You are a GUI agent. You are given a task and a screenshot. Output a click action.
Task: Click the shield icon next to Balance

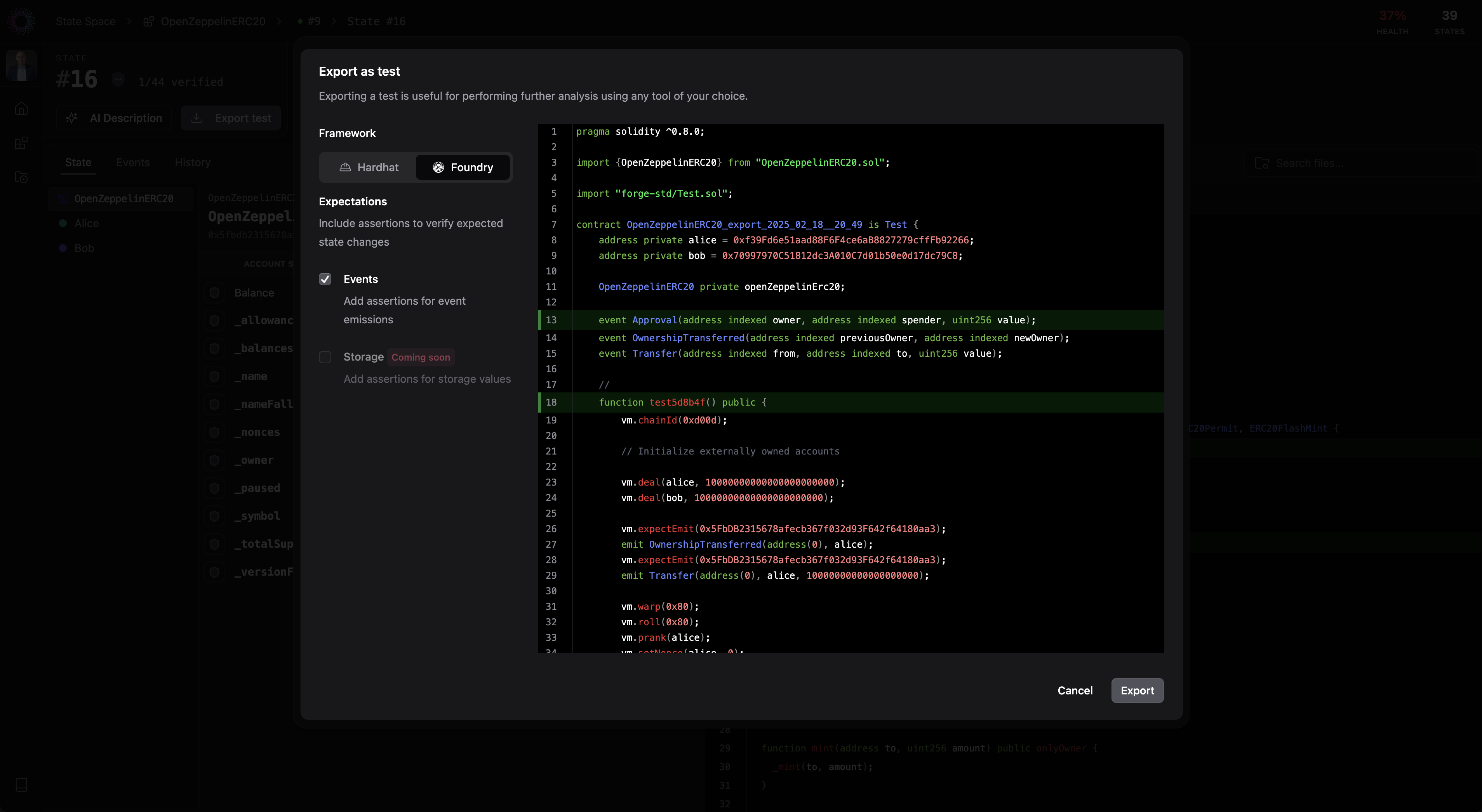pyautogui.click(x=214, y=293)
